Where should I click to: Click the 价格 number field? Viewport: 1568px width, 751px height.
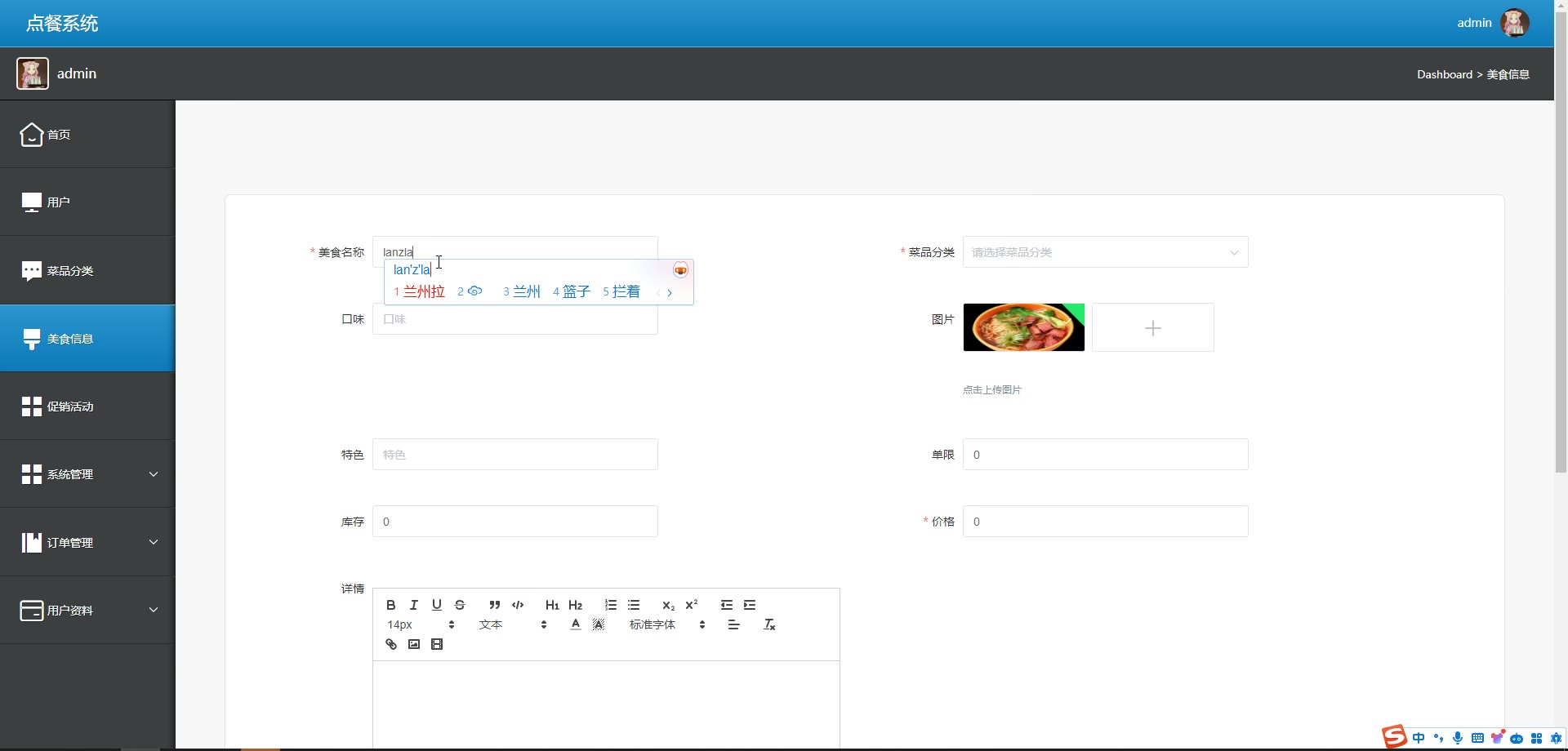coord(1105,522)
